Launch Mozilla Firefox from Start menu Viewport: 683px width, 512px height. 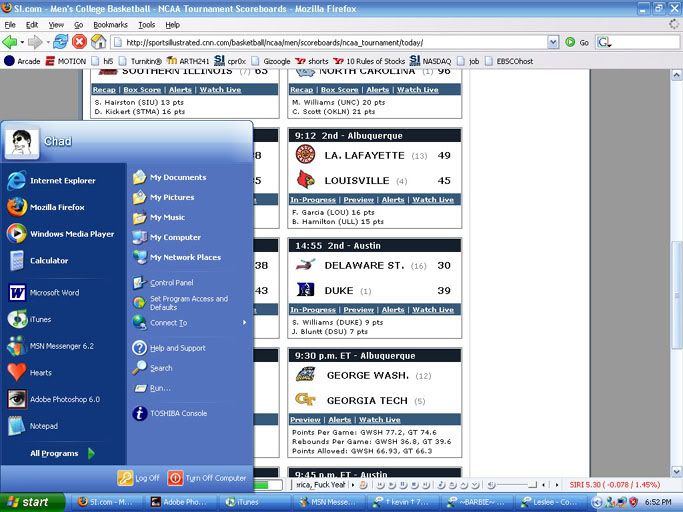(46, 207)
